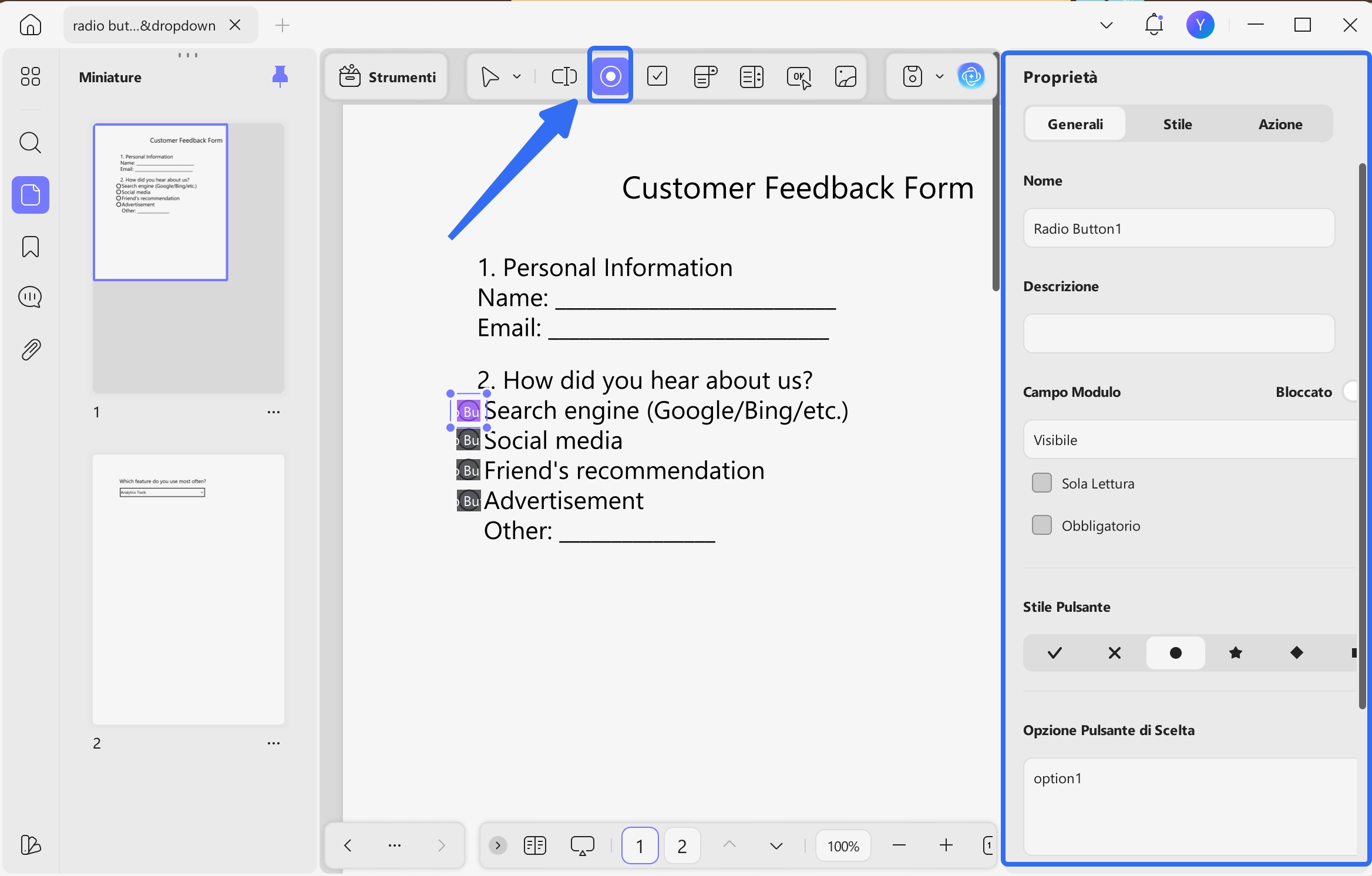
Task: Go to page 1 button
Action: click(640, 845)
